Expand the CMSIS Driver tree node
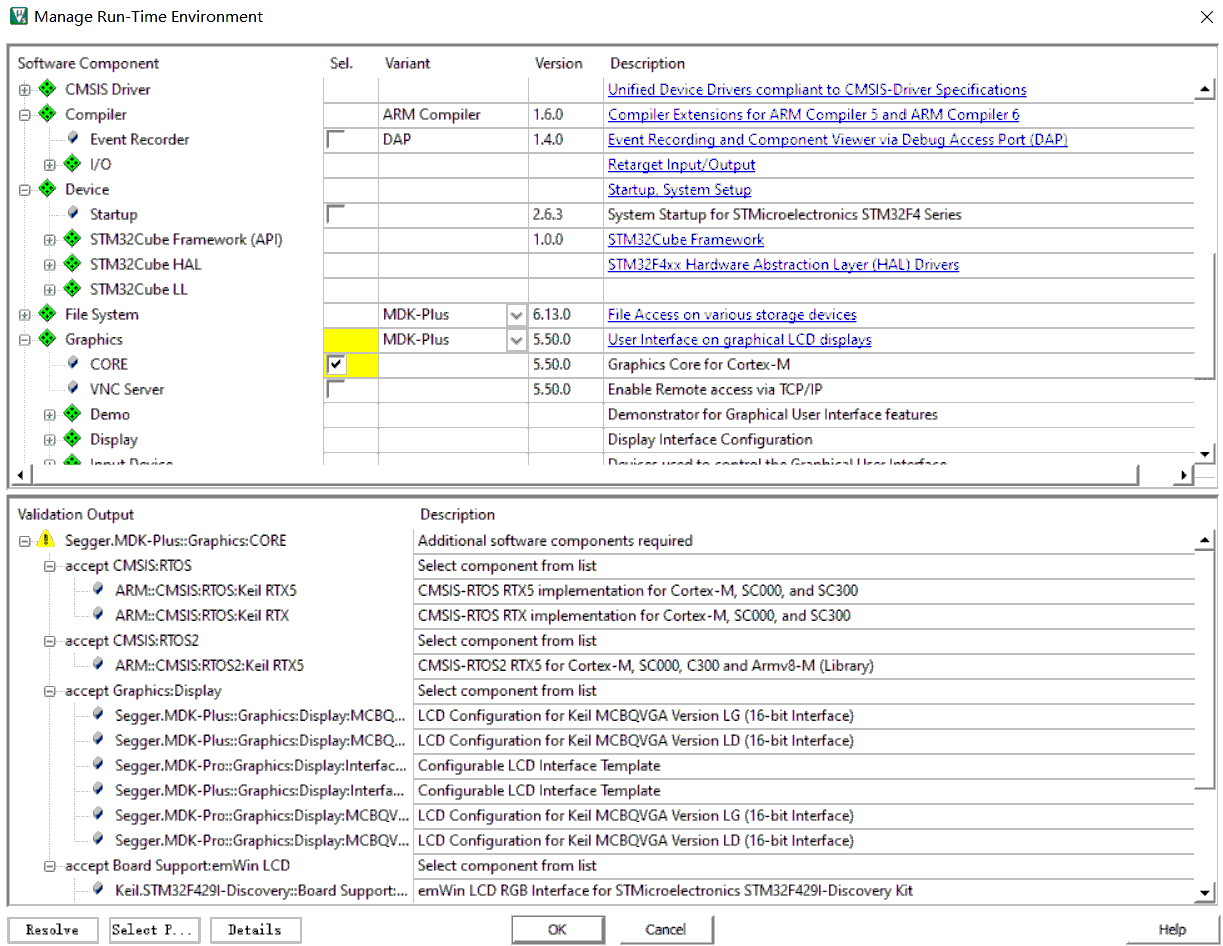 coord(25,90)
